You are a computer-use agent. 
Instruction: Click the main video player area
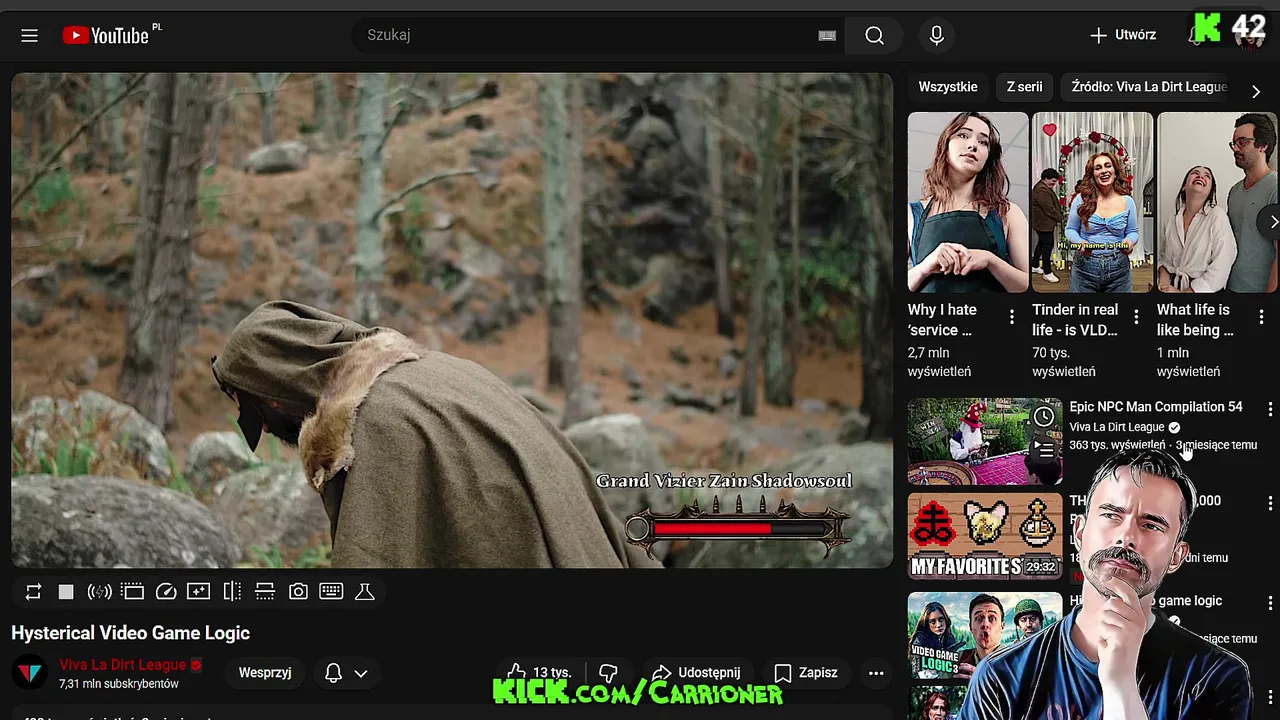pos(452,320)
